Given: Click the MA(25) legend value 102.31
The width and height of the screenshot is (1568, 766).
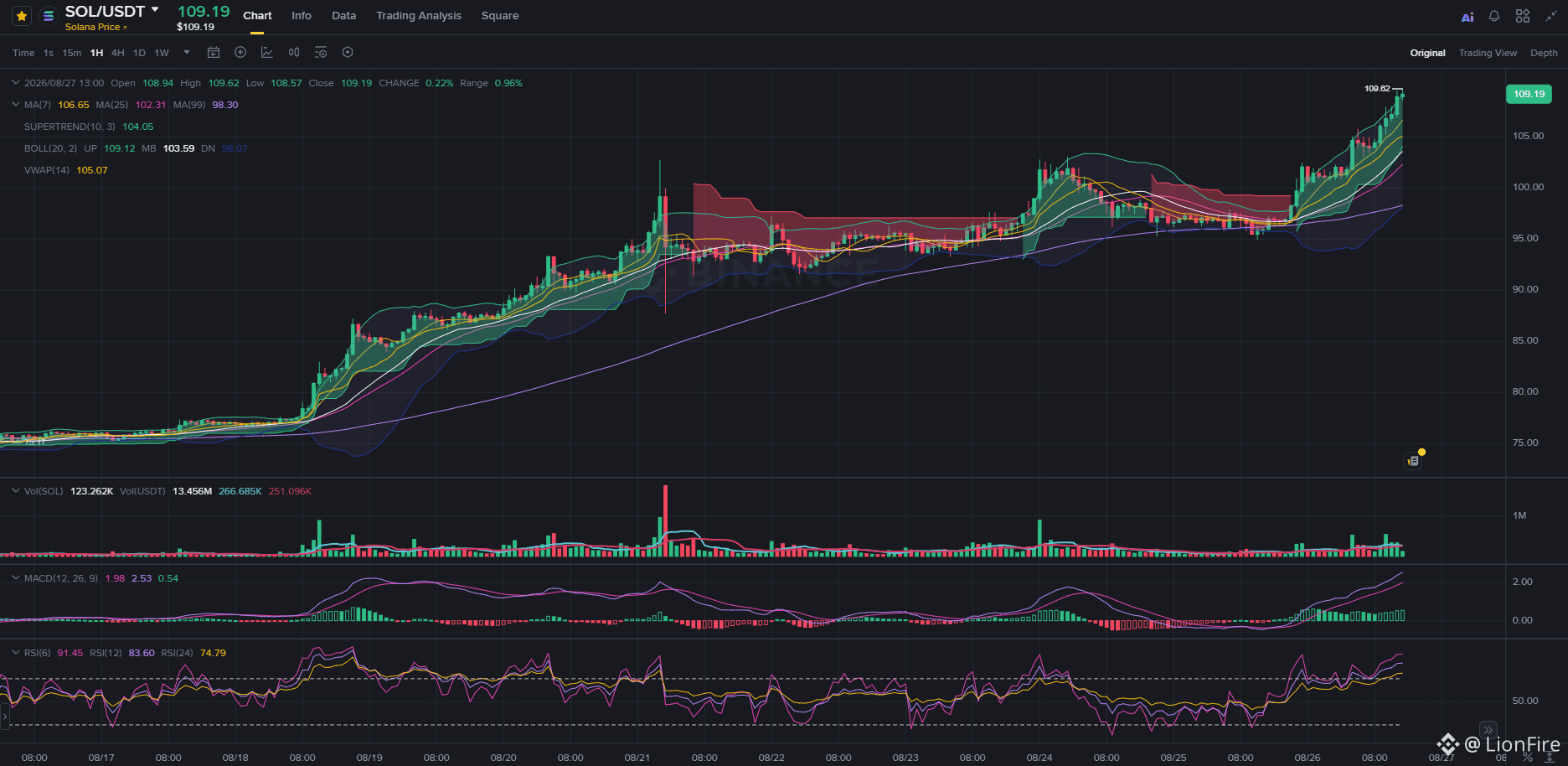Looking at the screenshot, I should click(x=151, y=105).
